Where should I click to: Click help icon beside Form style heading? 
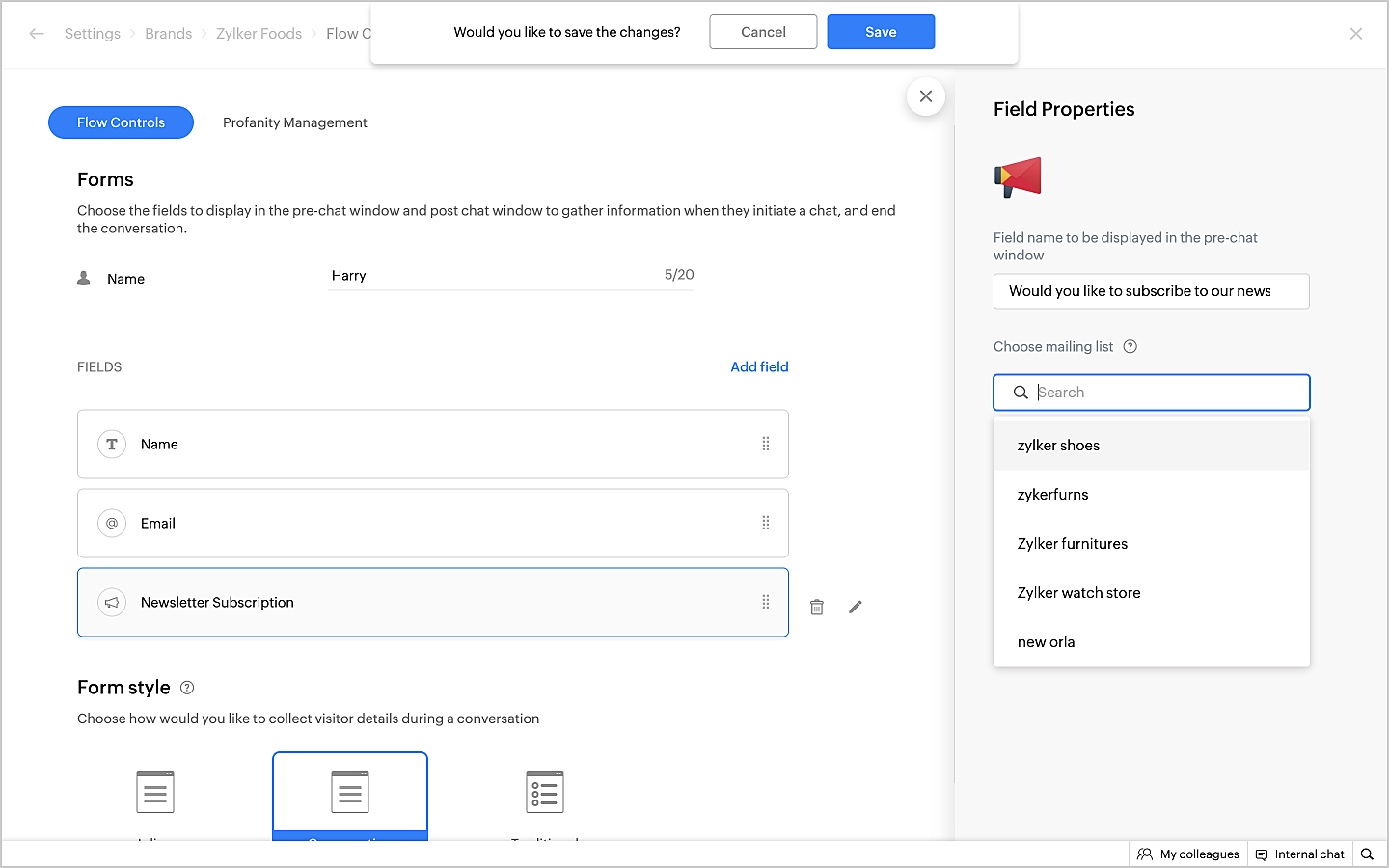click(187, 688)
